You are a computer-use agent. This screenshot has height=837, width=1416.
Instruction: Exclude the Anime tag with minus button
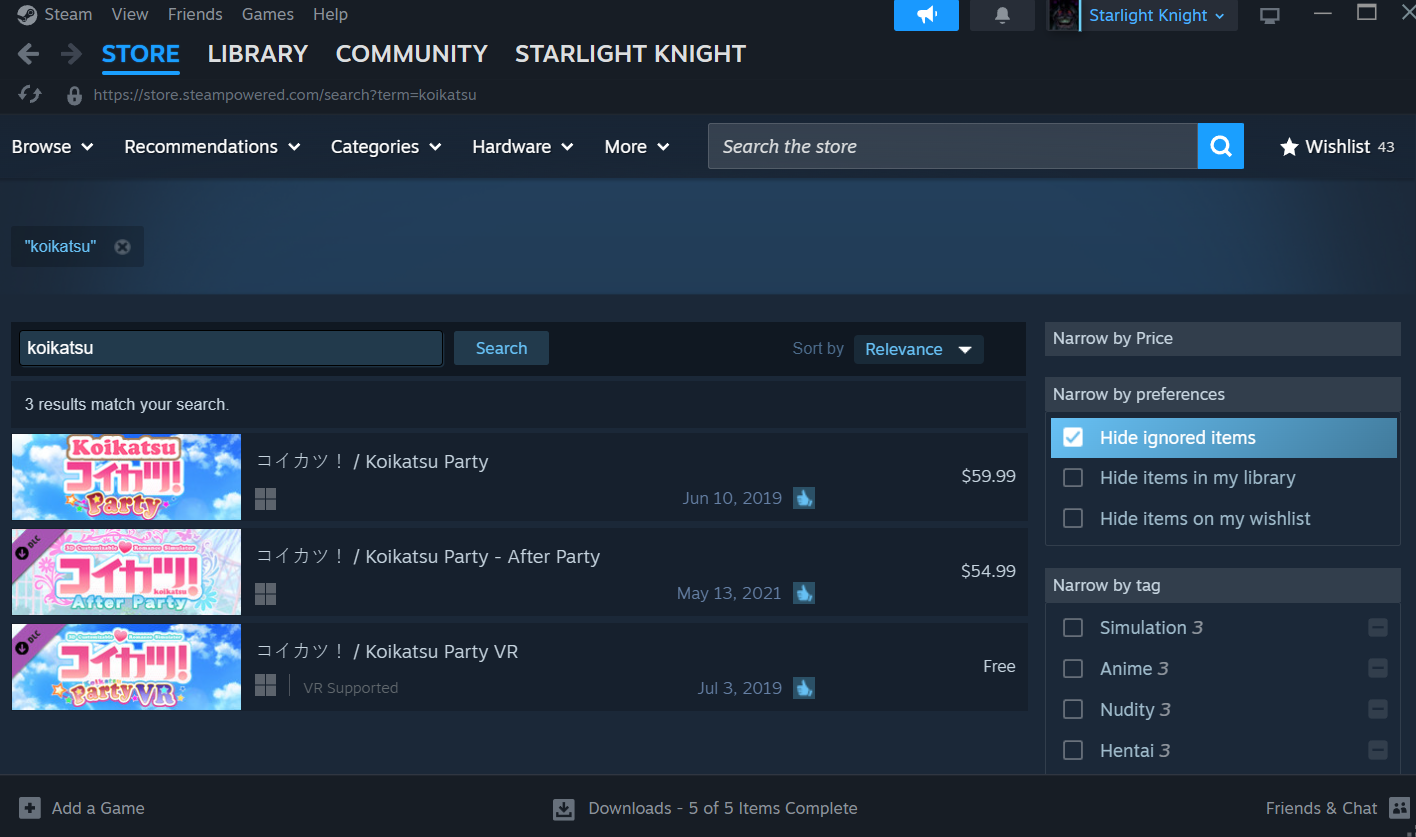tap(1378, 669)
